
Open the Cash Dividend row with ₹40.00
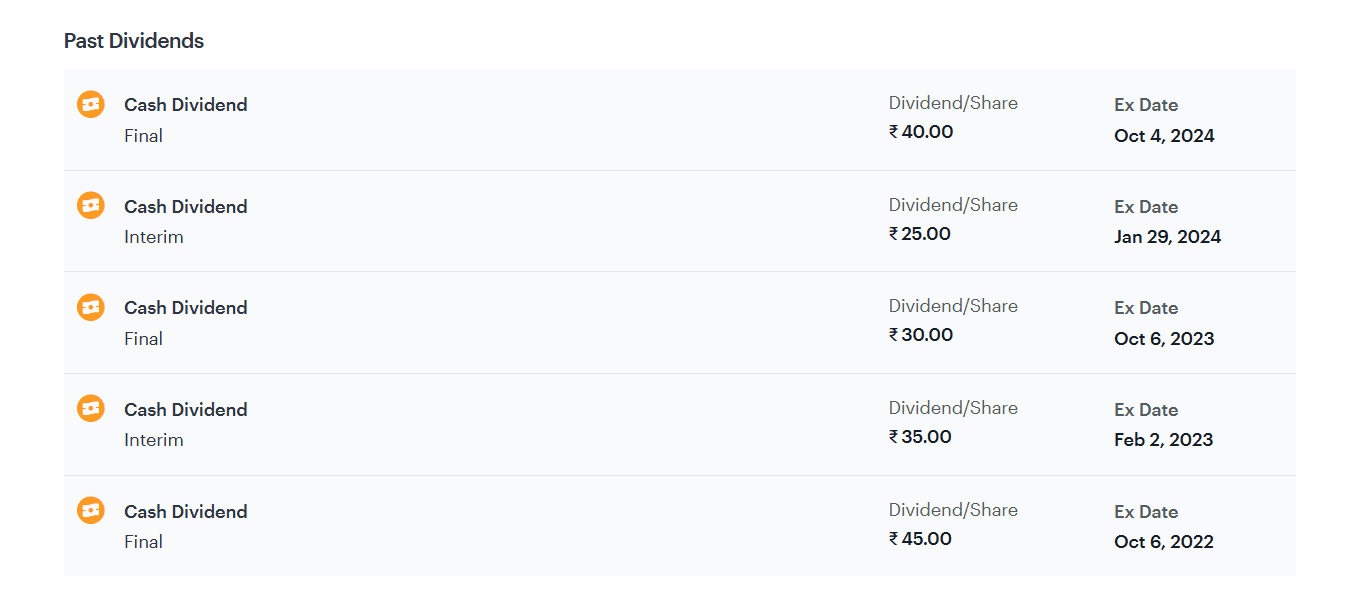point(680,120)
